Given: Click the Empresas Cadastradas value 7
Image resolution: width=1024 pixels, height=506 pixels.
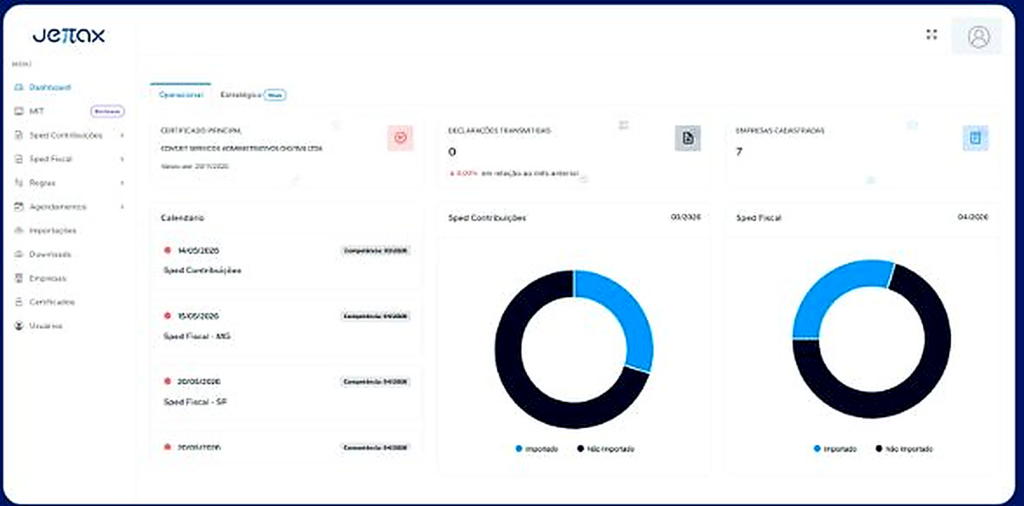Looking at the screenshot, I should (x=739, y=152).
